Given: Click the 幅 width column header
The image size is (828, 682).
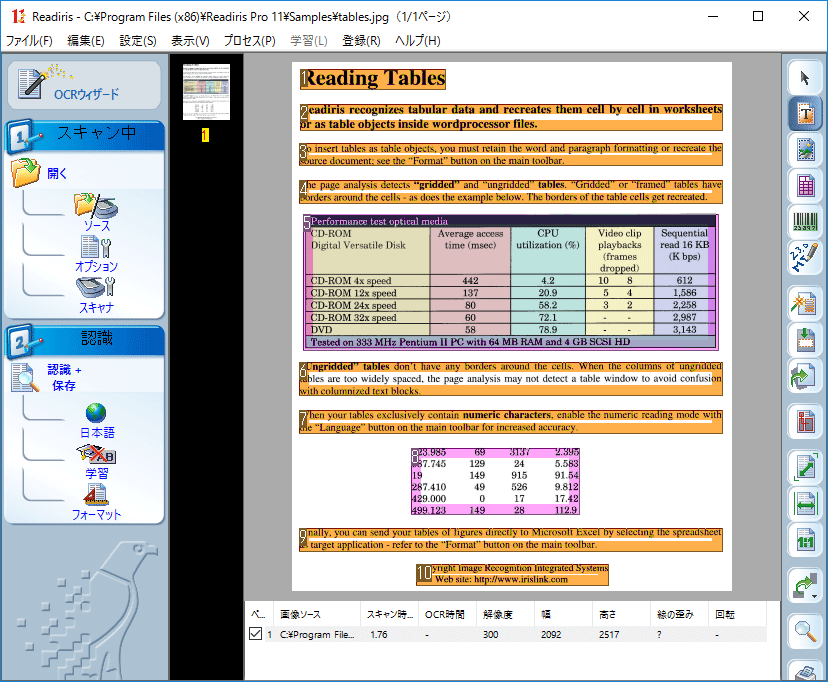Looking at the screenshot, I should point(563,614).
